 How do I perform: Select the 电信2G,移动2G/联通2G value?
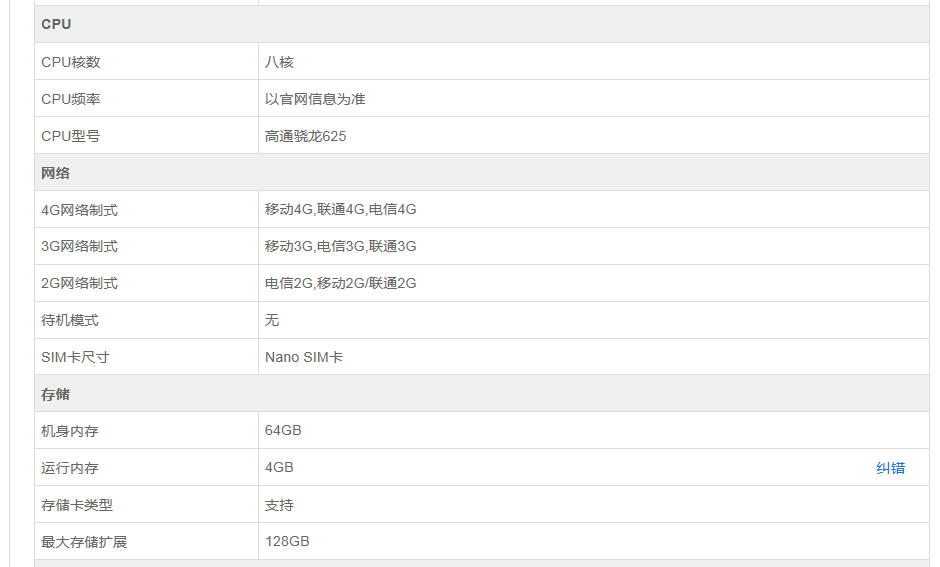pos(341,284)
